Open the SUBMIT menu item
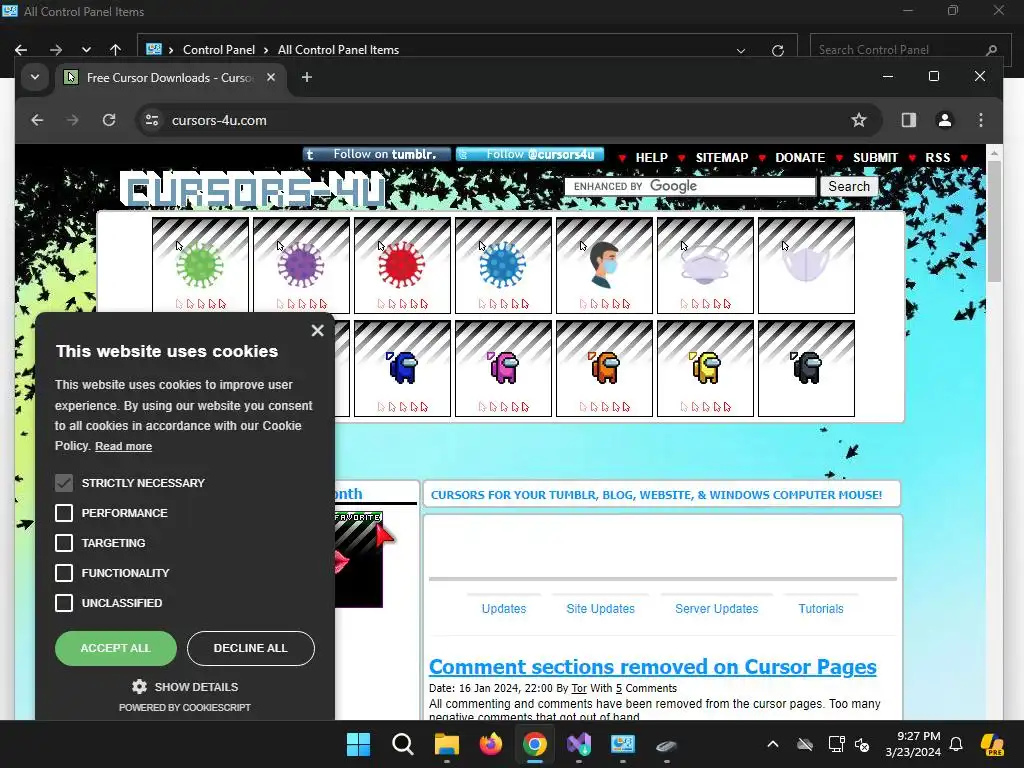 pos(875,157)
